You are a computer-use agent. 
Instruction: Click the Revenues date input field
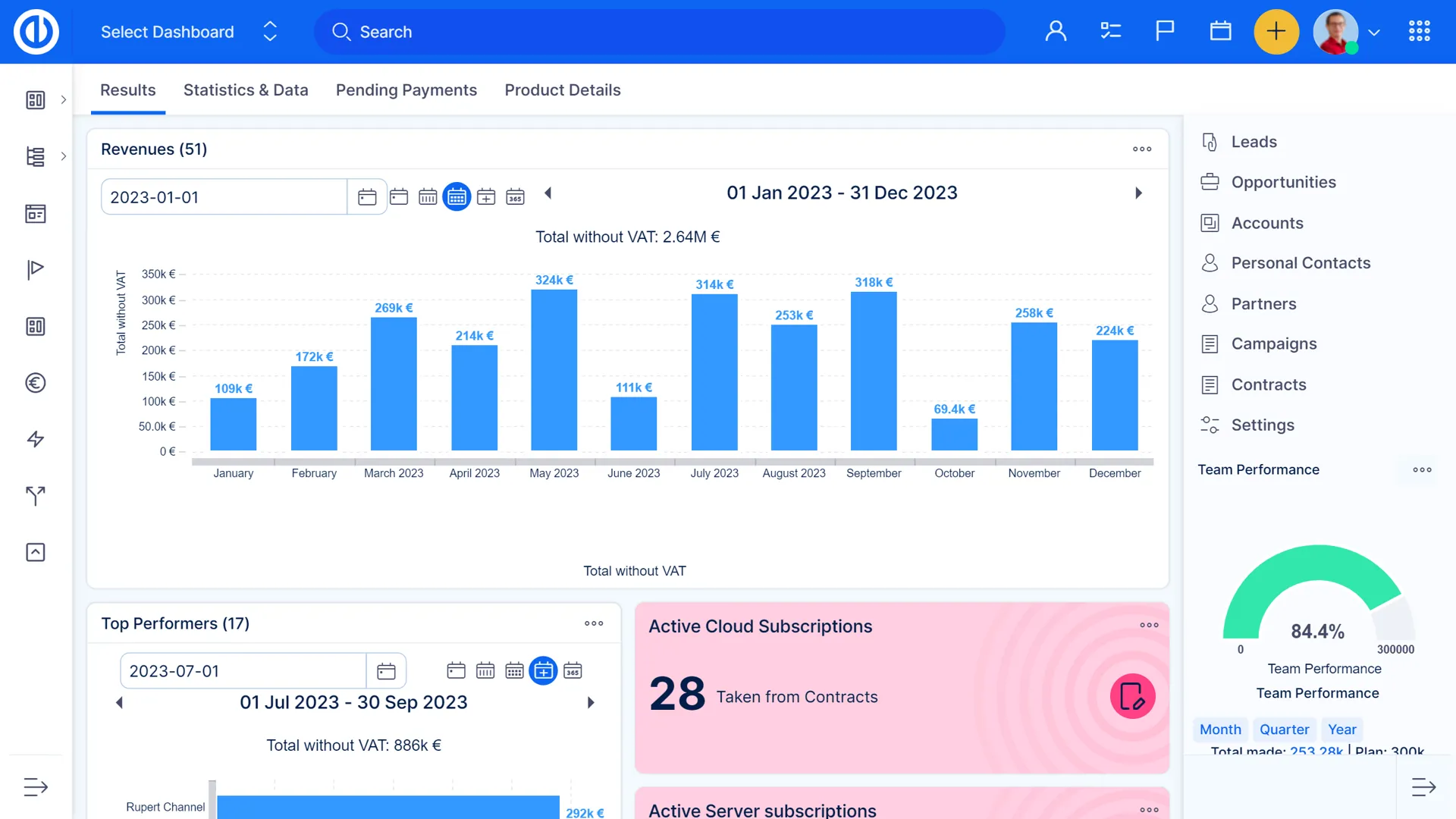224,197
